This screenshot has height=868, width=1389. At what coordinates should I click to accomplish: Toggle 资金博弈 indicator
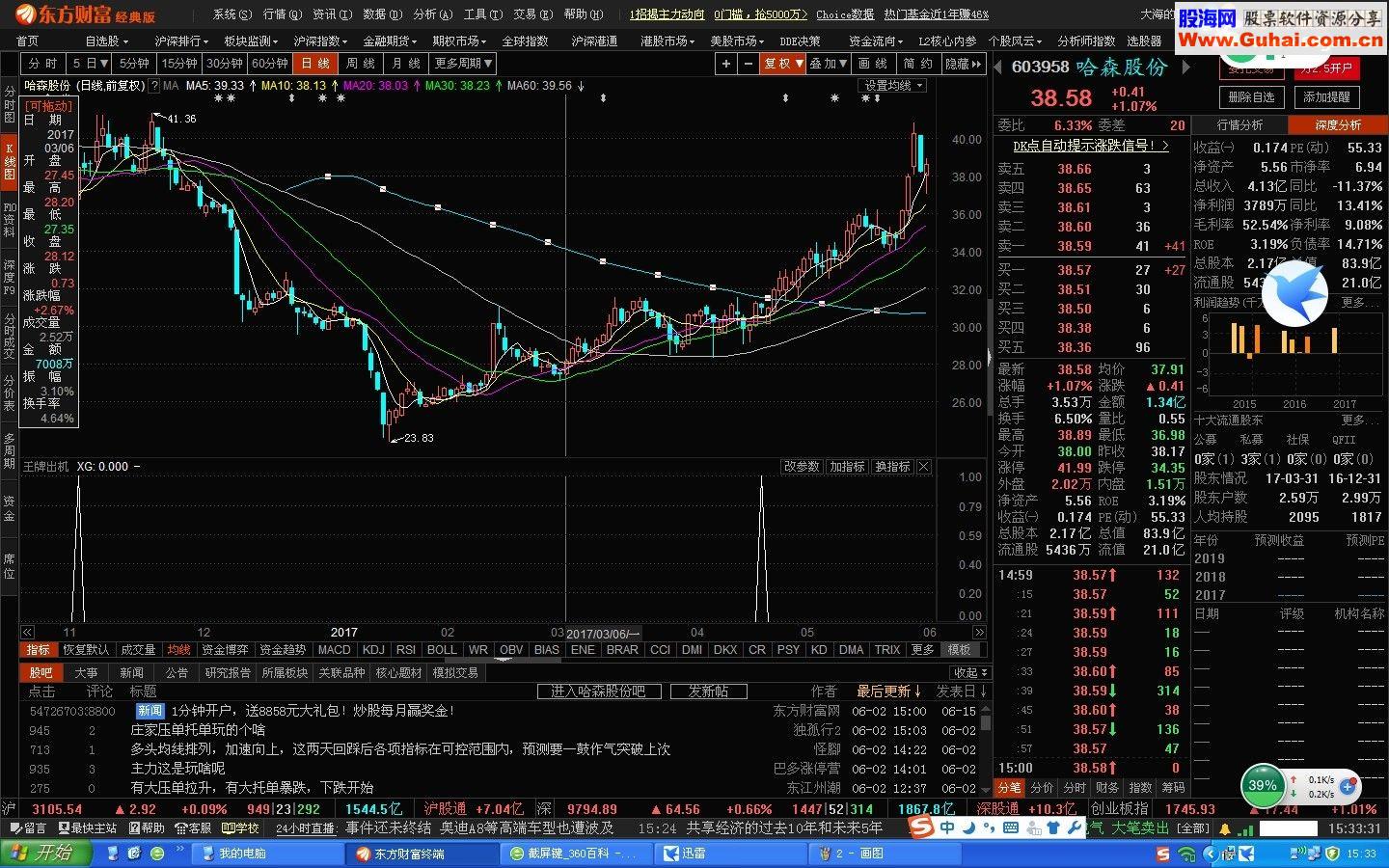pos(226,650)
